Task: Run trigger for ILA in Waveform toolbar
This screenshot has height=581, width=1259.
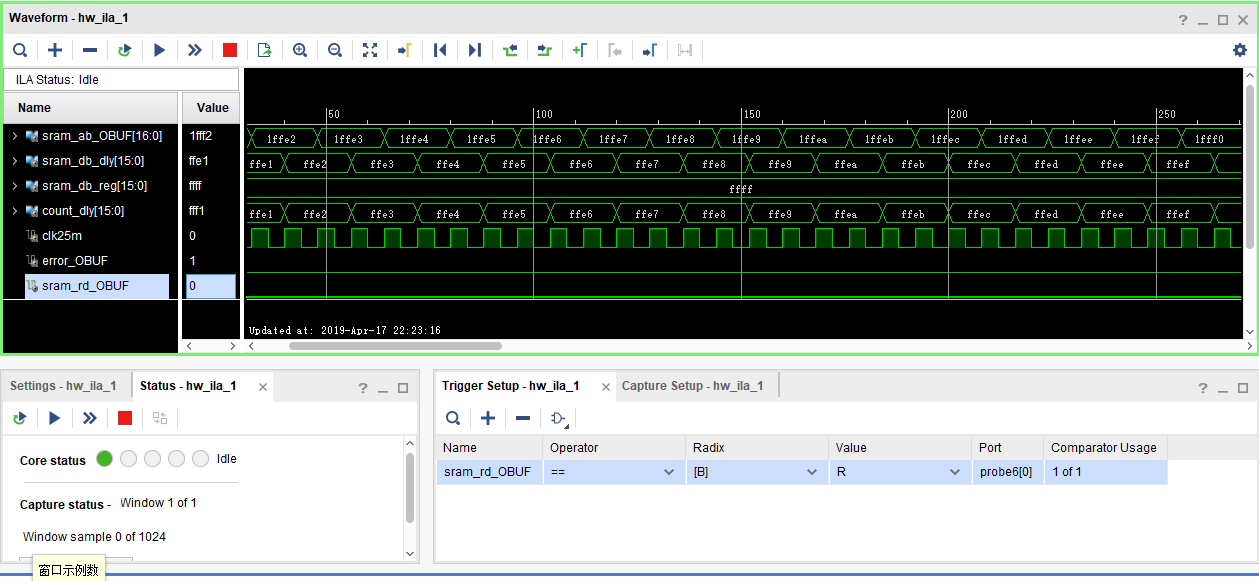Action: coord(159,50)
